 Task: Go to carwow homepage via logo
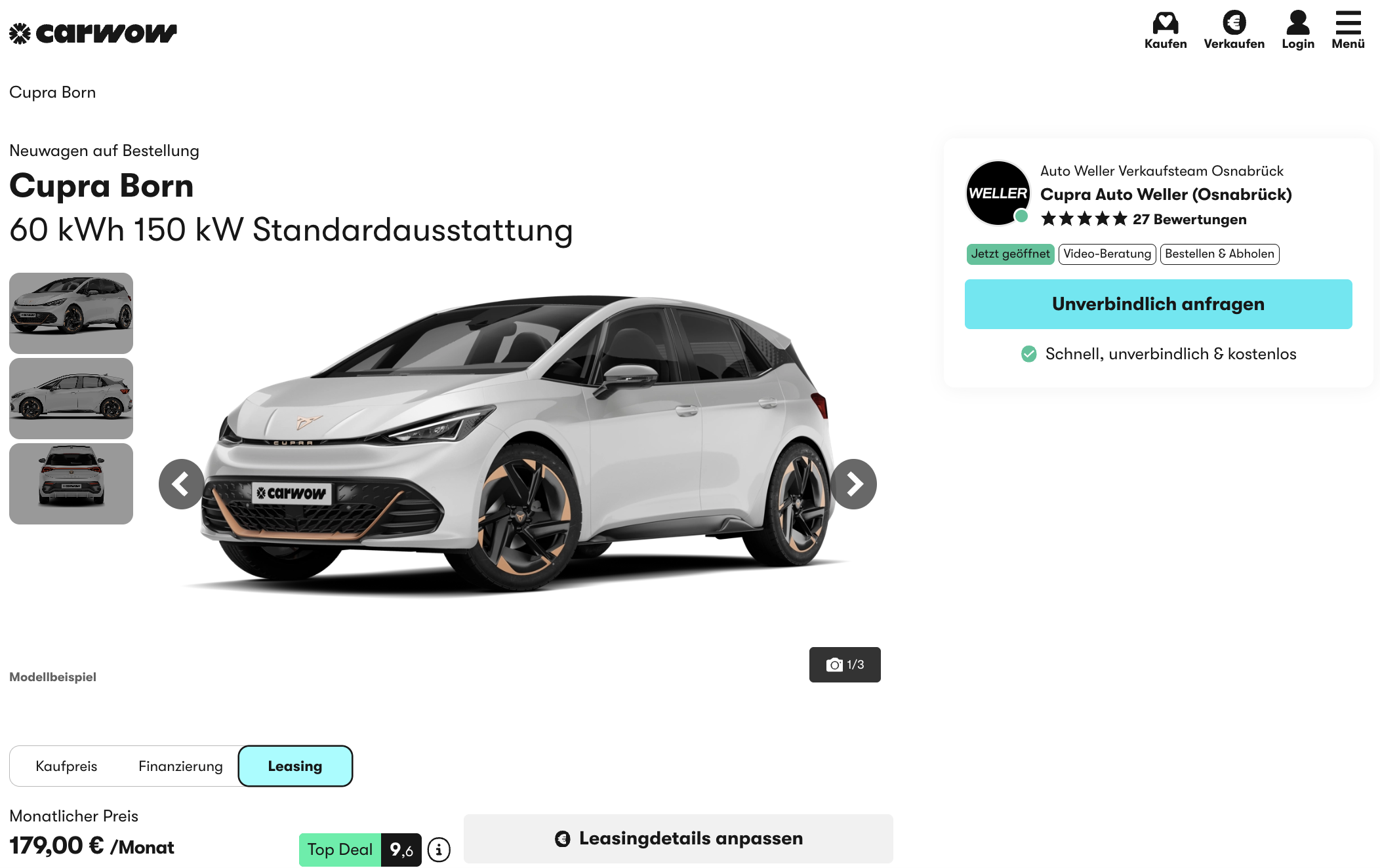[x=93, y=33]
